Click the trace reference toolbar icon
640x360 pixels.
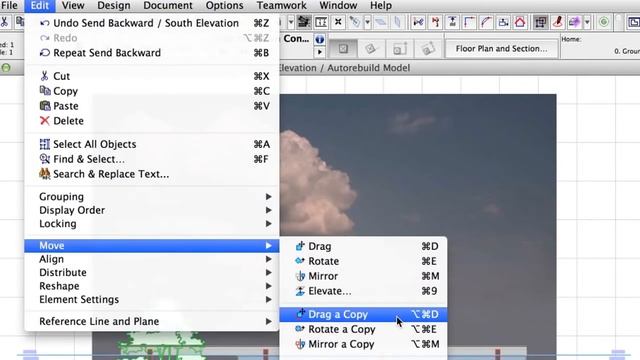pos(303,22)
